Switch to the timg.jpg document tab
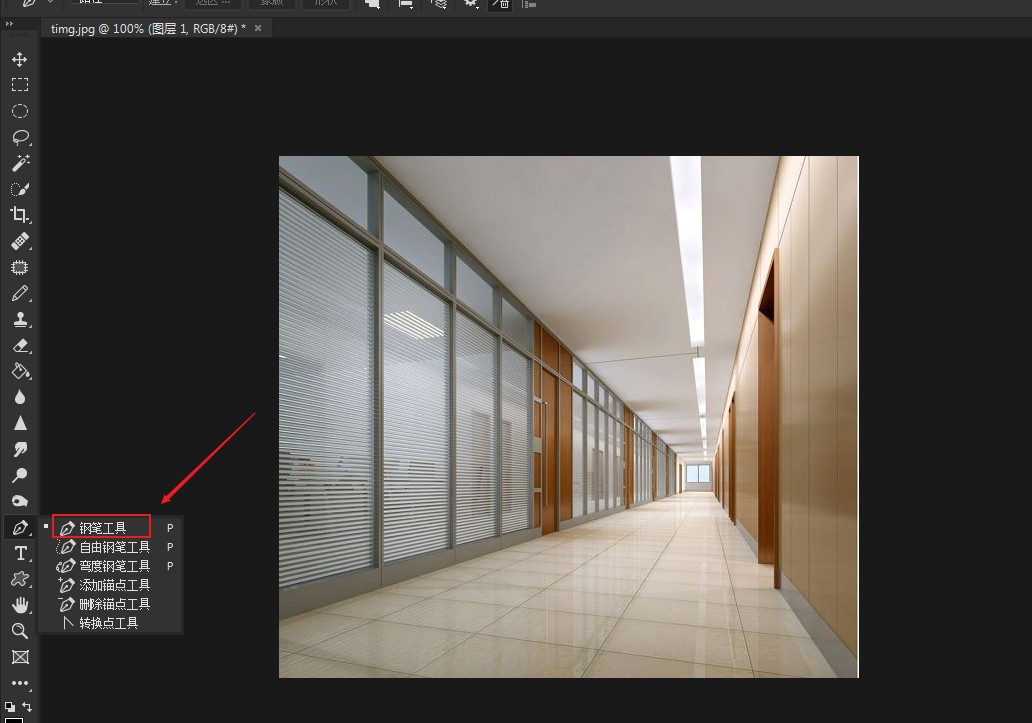 pos(148,28)
